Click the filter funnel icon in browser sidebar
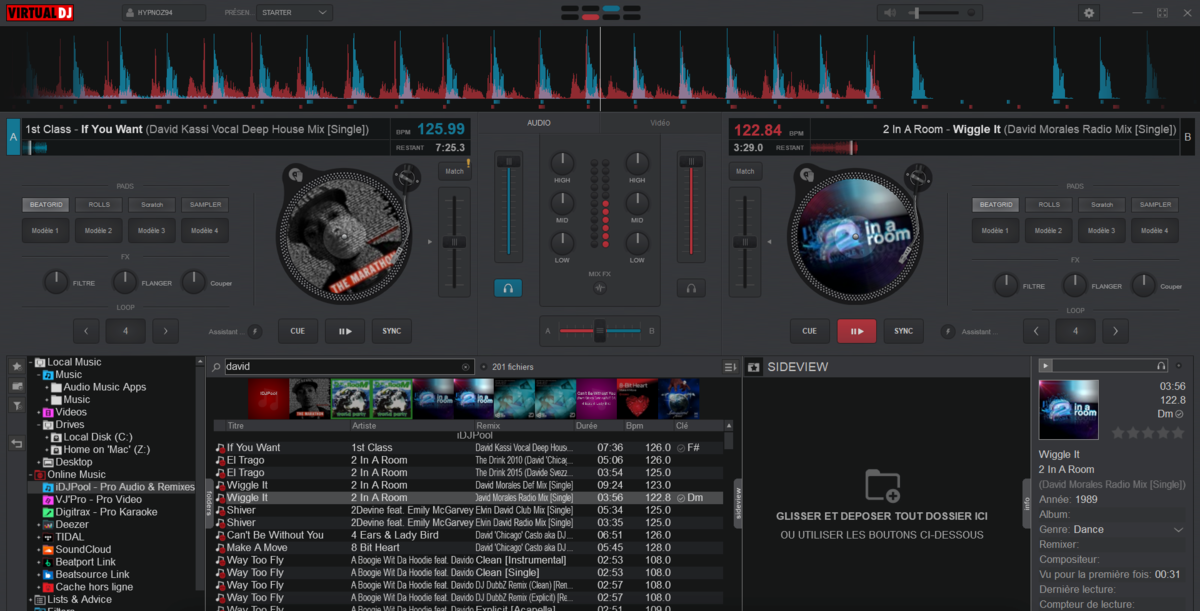Viewport: 1200px width, 611px height. [17, 405]
